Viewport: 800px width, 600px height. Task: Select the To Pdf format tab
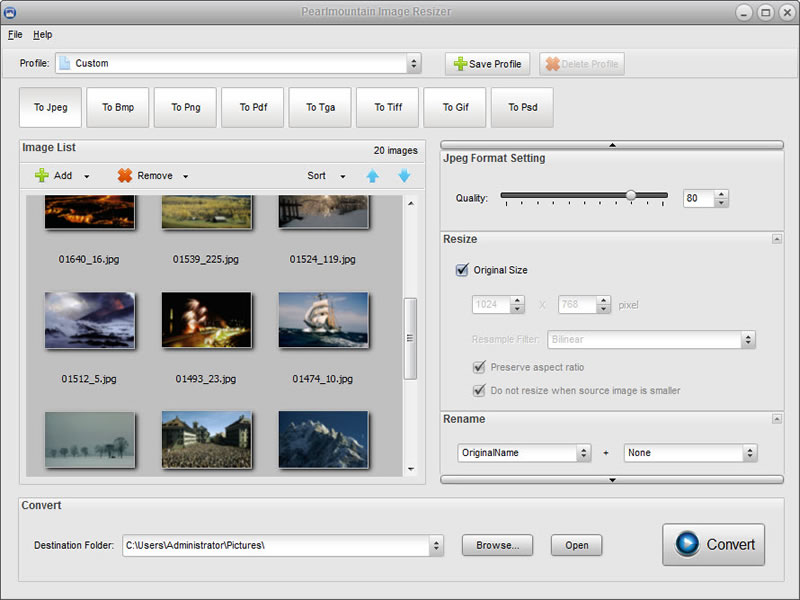[253, 107]
